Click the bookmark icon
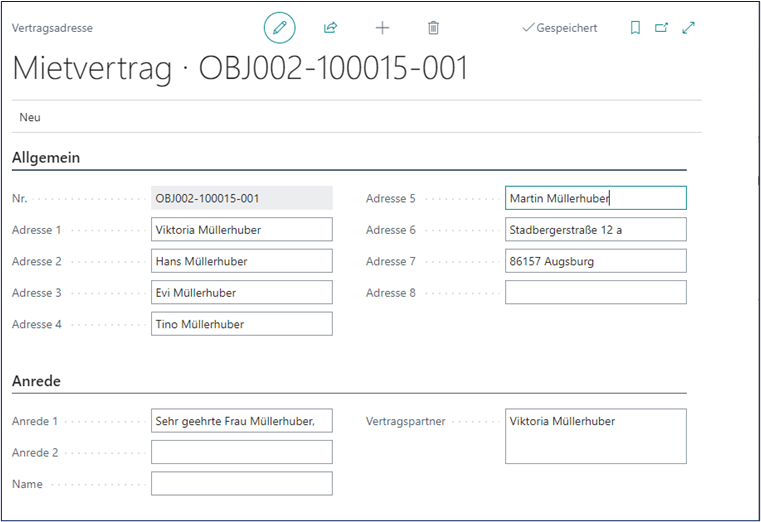The image size is (761, 522). 635,28
